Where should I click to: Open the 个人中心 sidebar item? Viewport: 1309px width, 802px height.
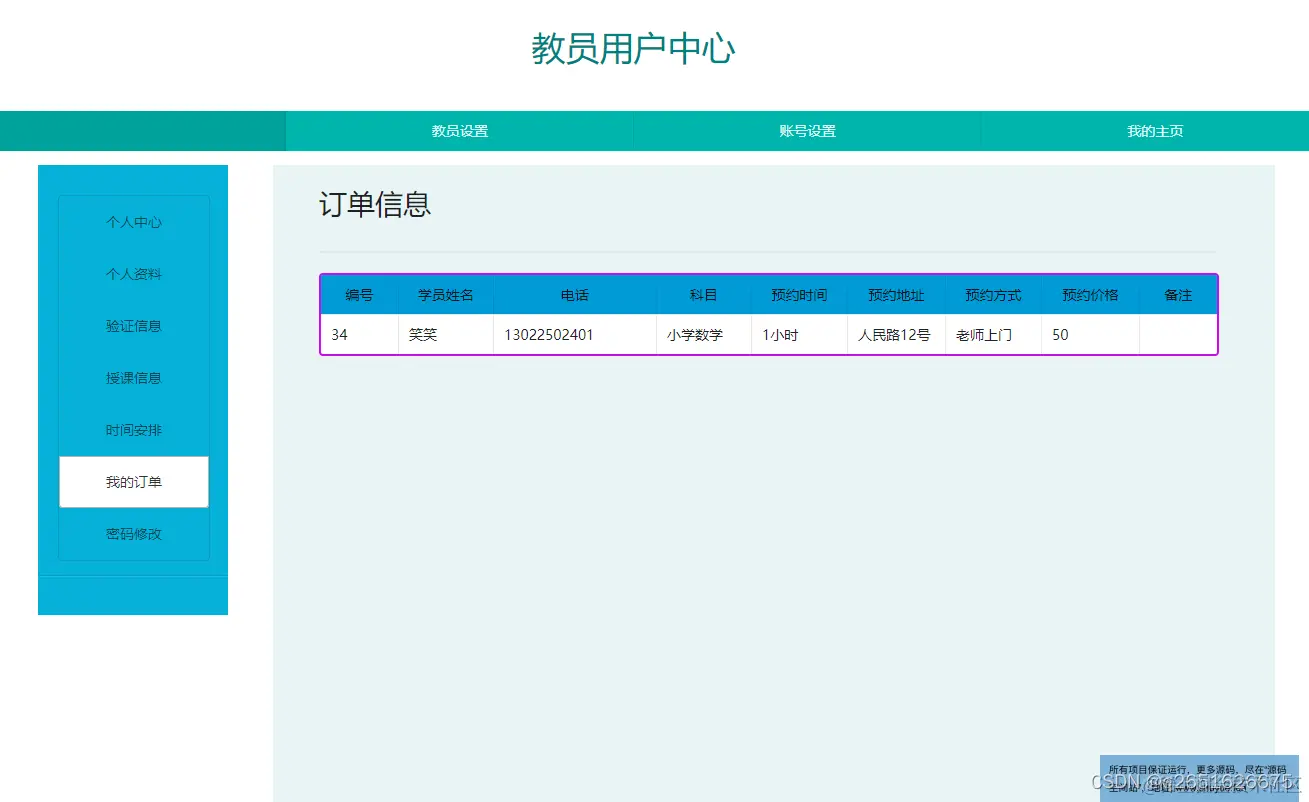[134, 222]
